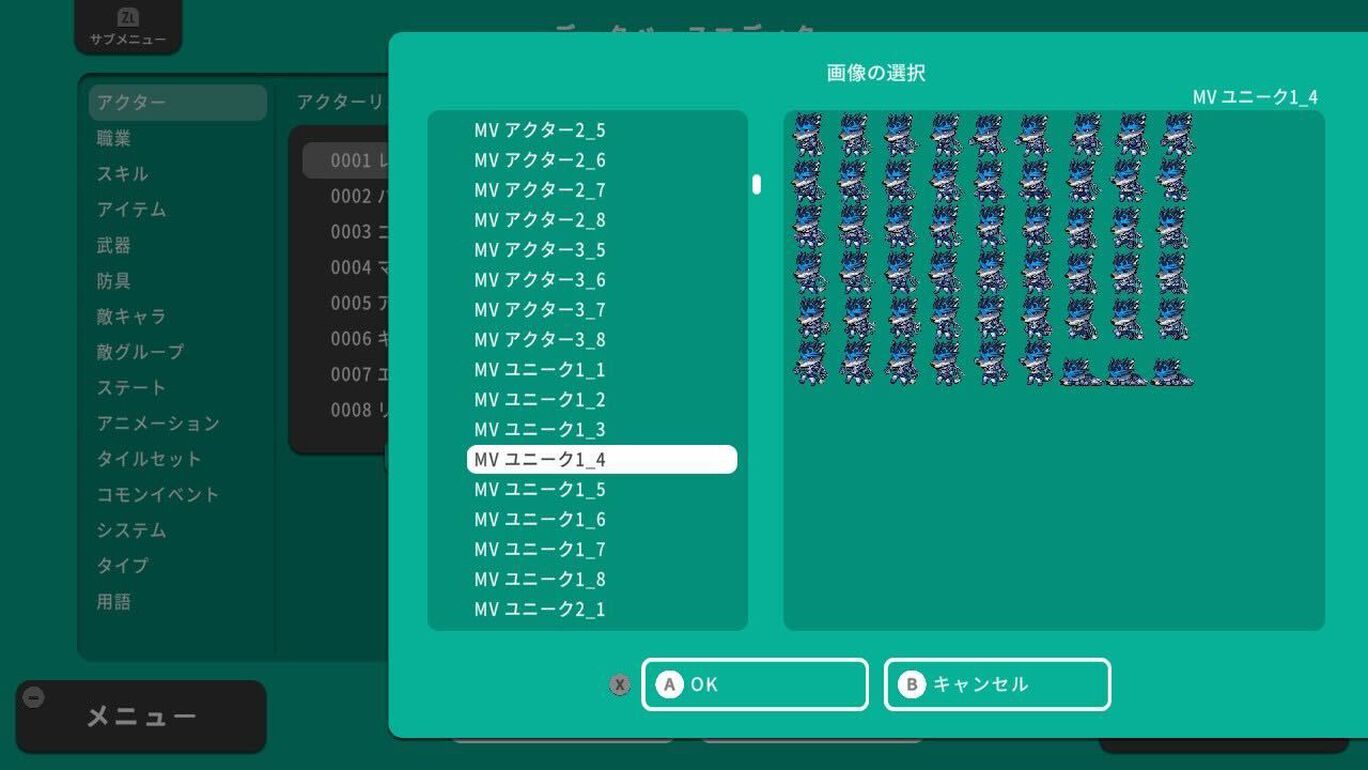Select actor entry 0002 in actor list

(x=346, y=196)
